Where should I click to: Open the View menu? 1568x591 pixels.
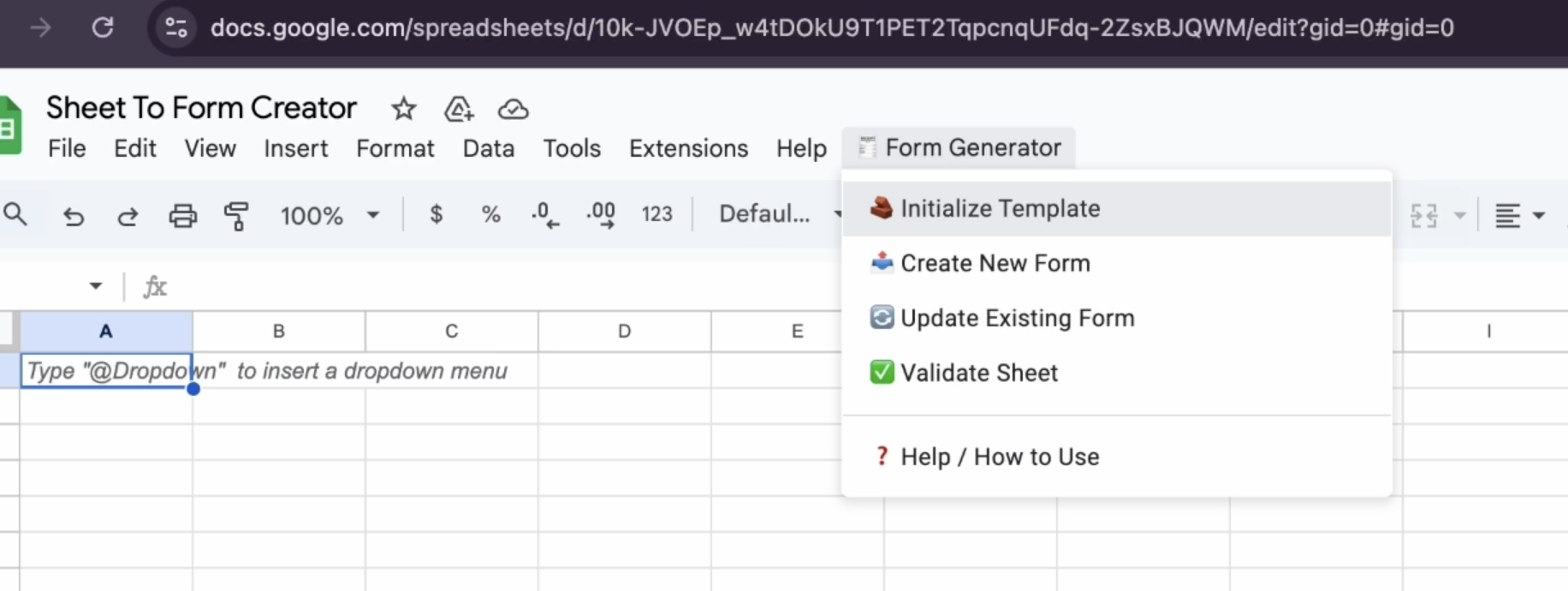(x=210, y=148)
